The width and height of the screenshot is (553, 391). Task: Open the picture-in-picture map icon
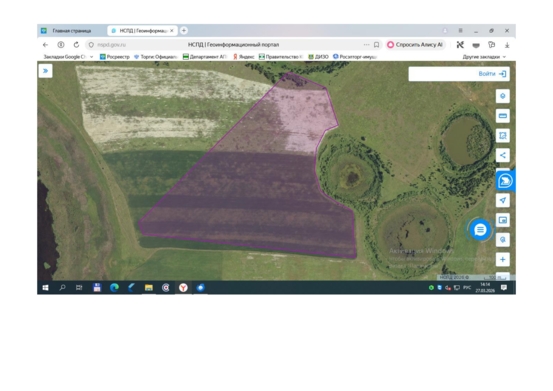tap(503, 220)
